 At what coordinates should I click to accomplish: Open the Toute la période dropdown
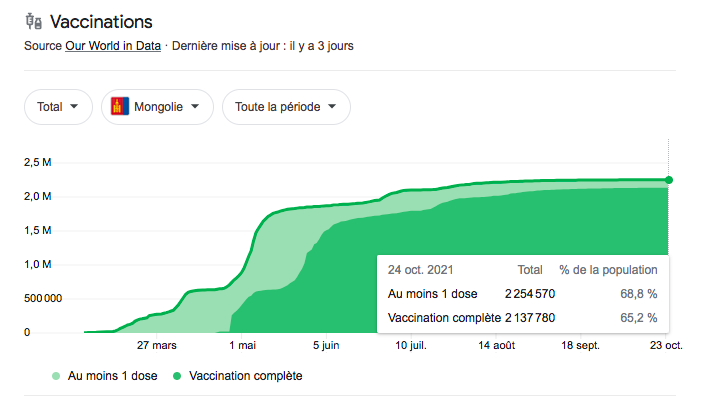tap(286, 106)
